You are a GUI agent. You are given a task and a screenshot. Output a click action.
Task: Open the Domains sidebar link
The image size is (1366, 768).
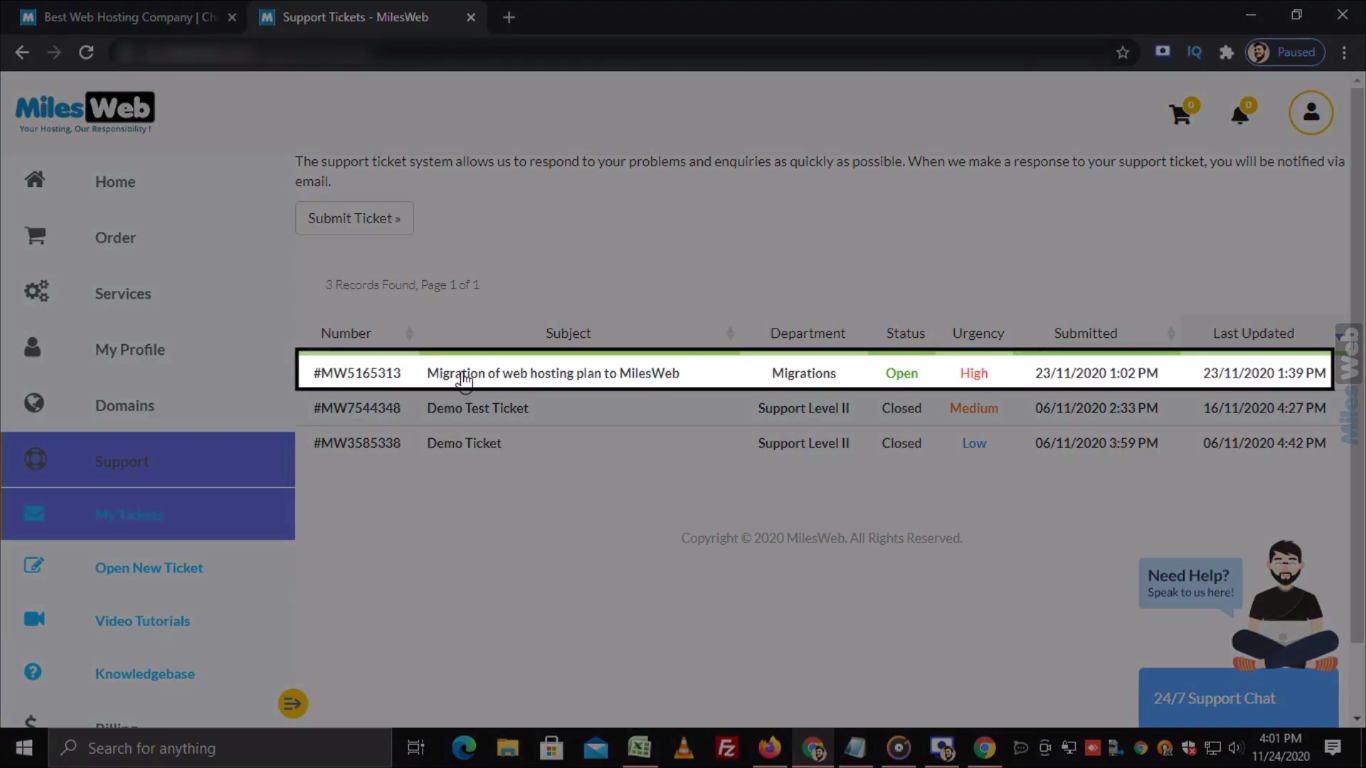125,406
